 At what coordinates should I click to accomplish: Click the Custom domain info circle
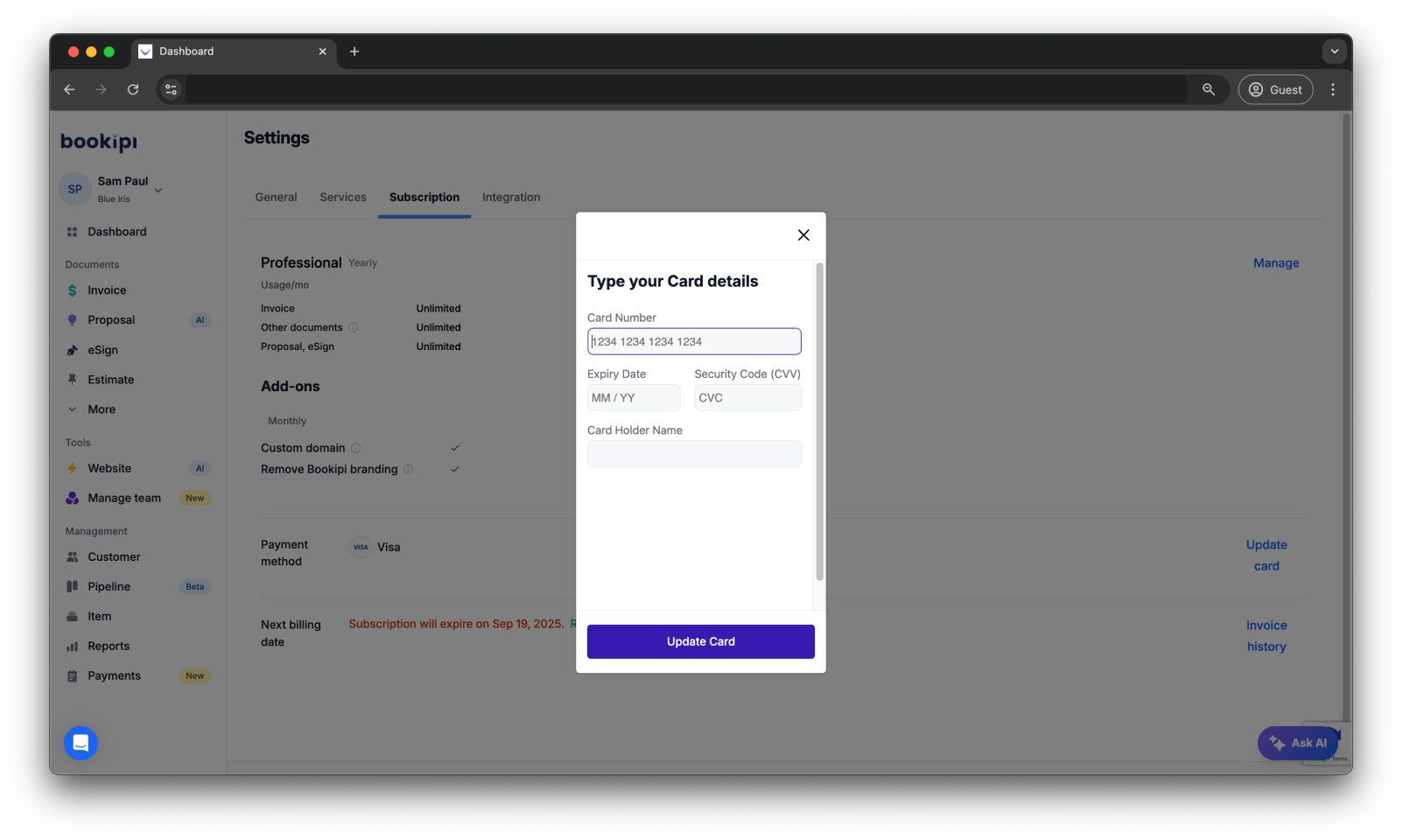pos(356,447)
